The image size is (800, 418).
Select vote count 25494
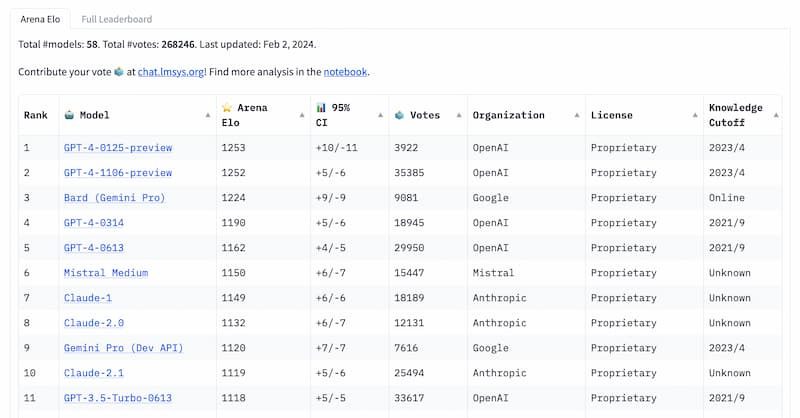tap(409, 373)
